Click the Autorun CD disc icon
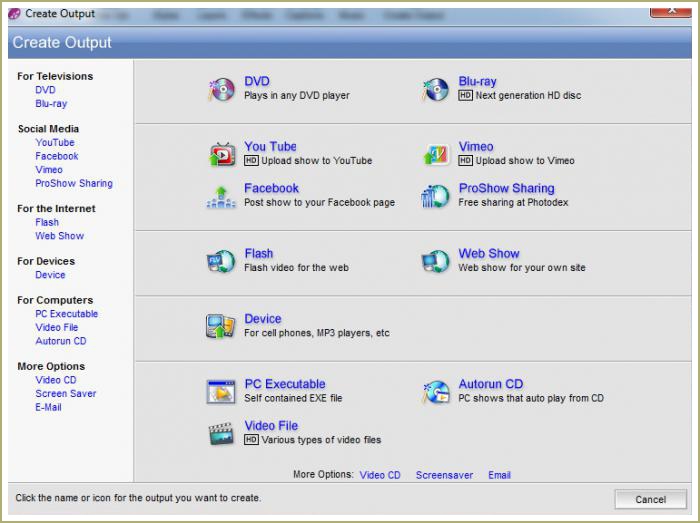The height and width of the screenshot is (523, 700). click(x=436, y=391)
